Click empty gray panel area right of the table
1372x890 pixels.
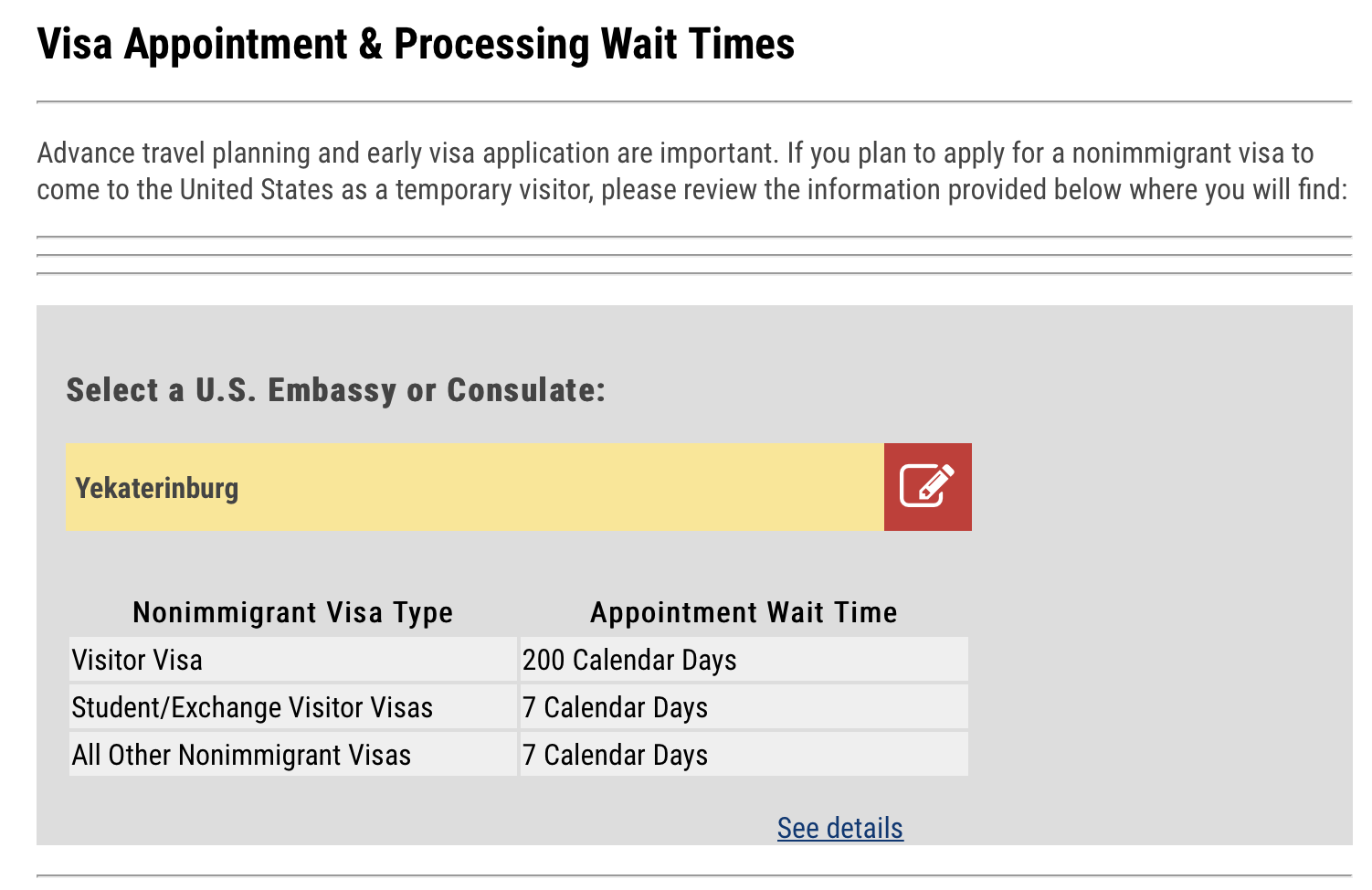(x=1160, y=694)
